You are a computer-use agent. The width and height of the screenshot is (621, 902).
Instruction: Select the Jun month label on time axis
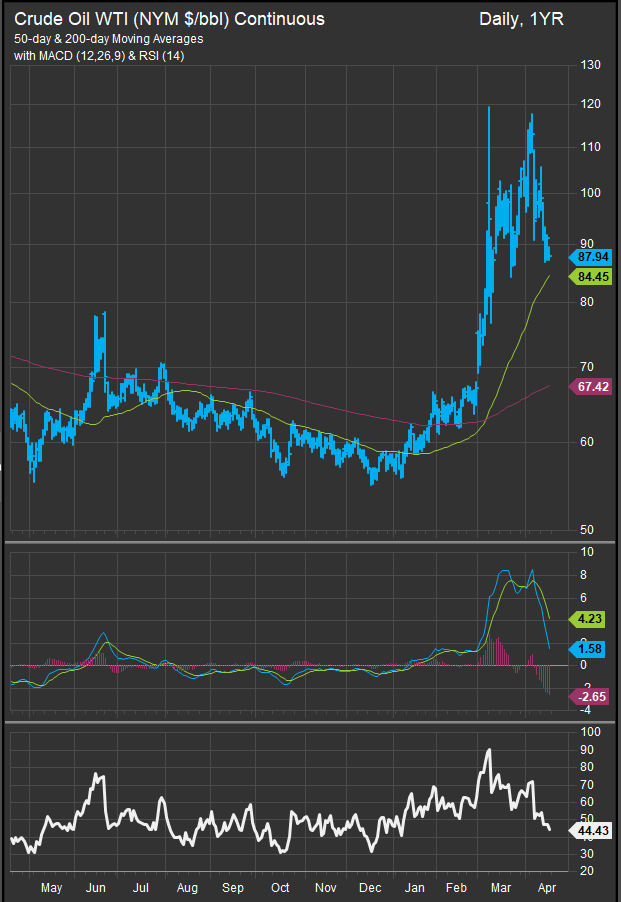(98, 887)
